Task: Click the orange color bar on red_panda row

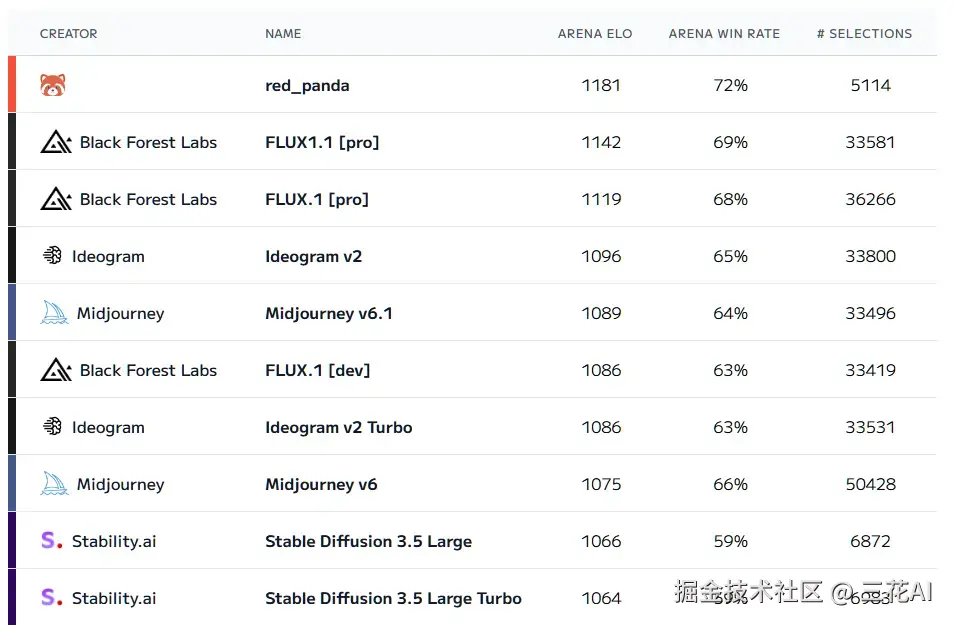Action: pyautogui.click(x=12, y=84)
